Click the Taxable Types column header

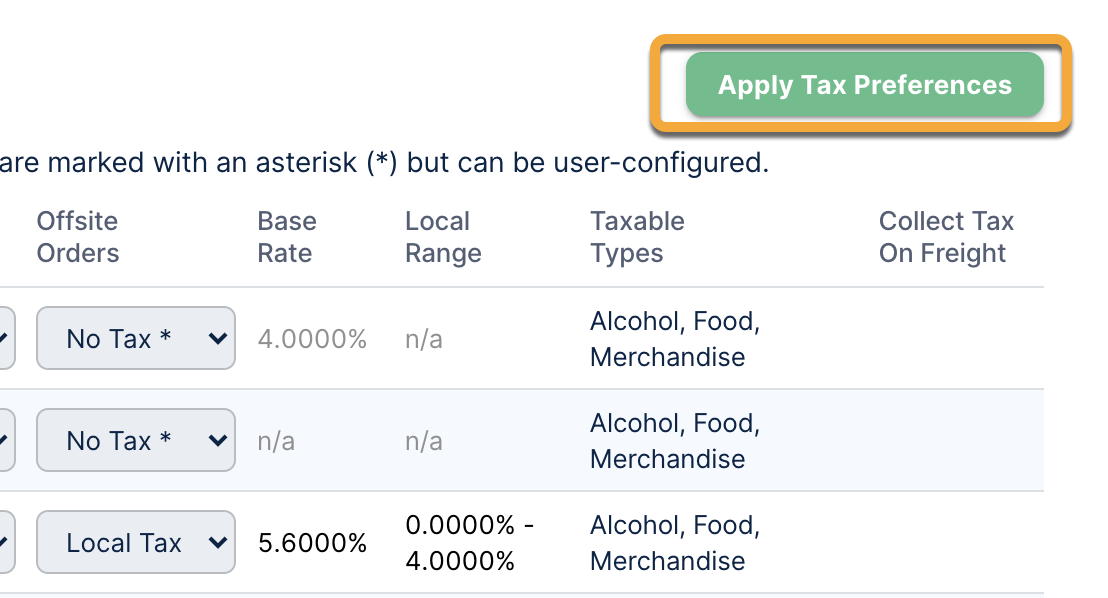tap(637, 237)
